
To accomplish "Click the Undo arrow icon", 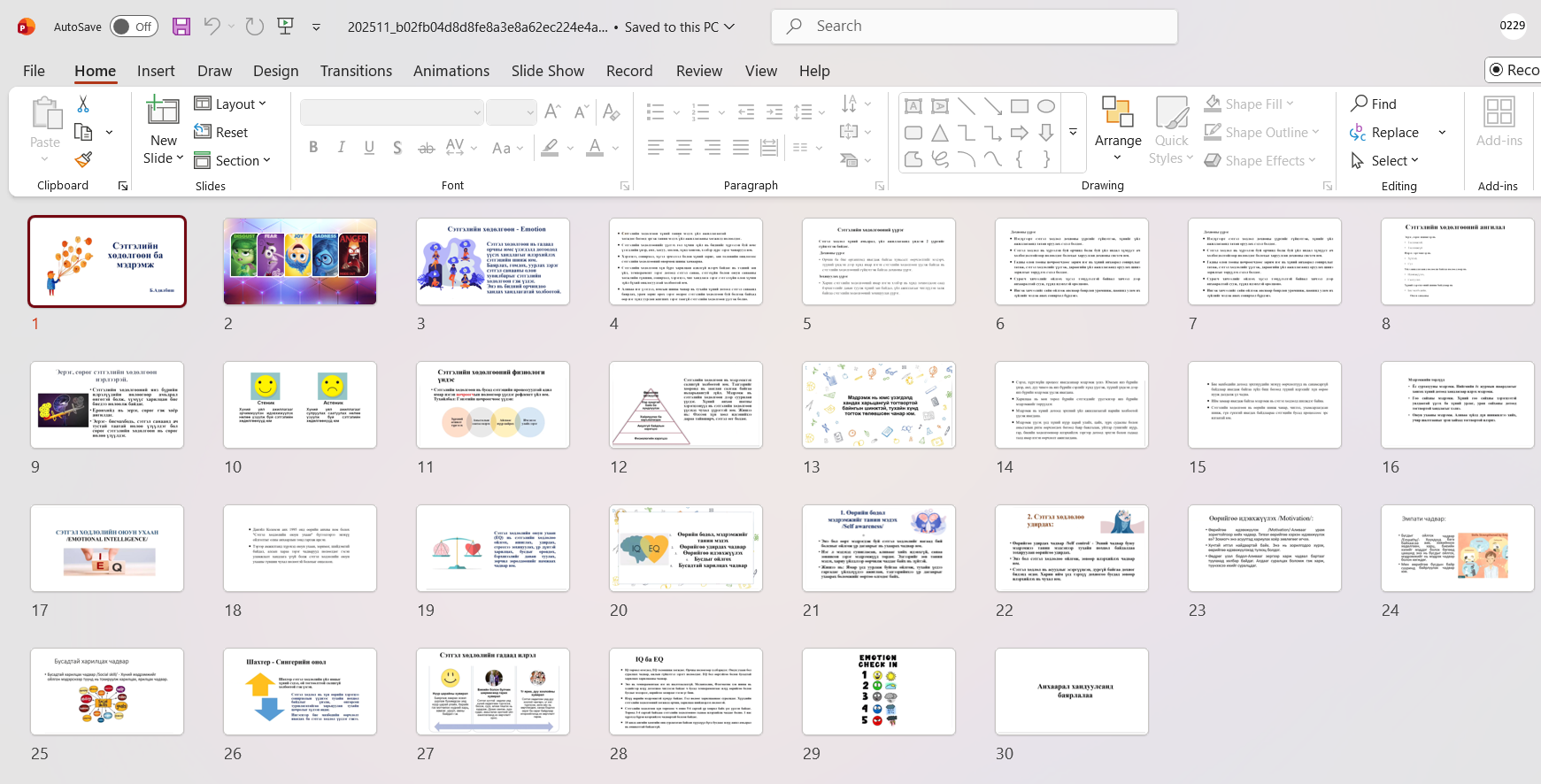I will (212, 27).
